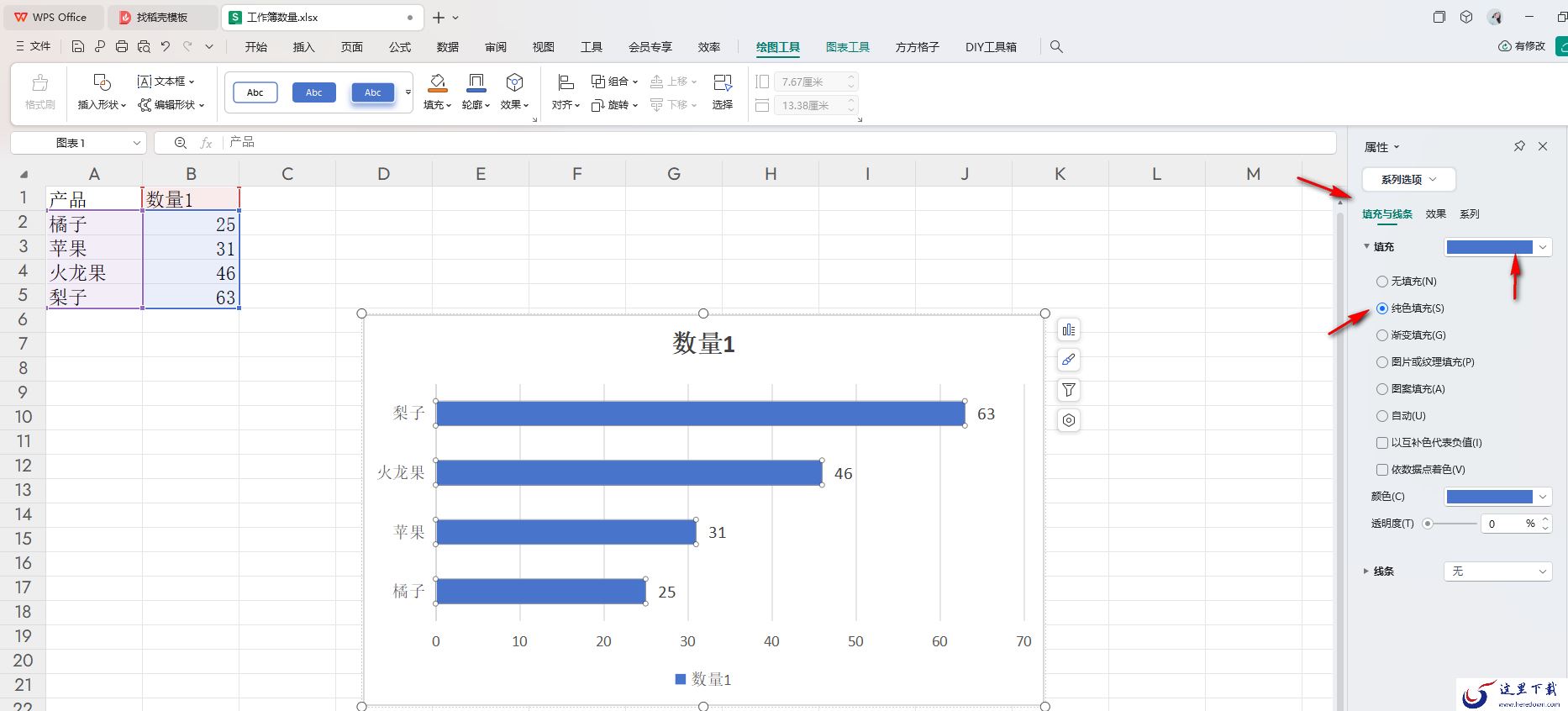Open the 效果 tab in properties panel
Screen dimensions: 1568x711
tap(1435, 214)
